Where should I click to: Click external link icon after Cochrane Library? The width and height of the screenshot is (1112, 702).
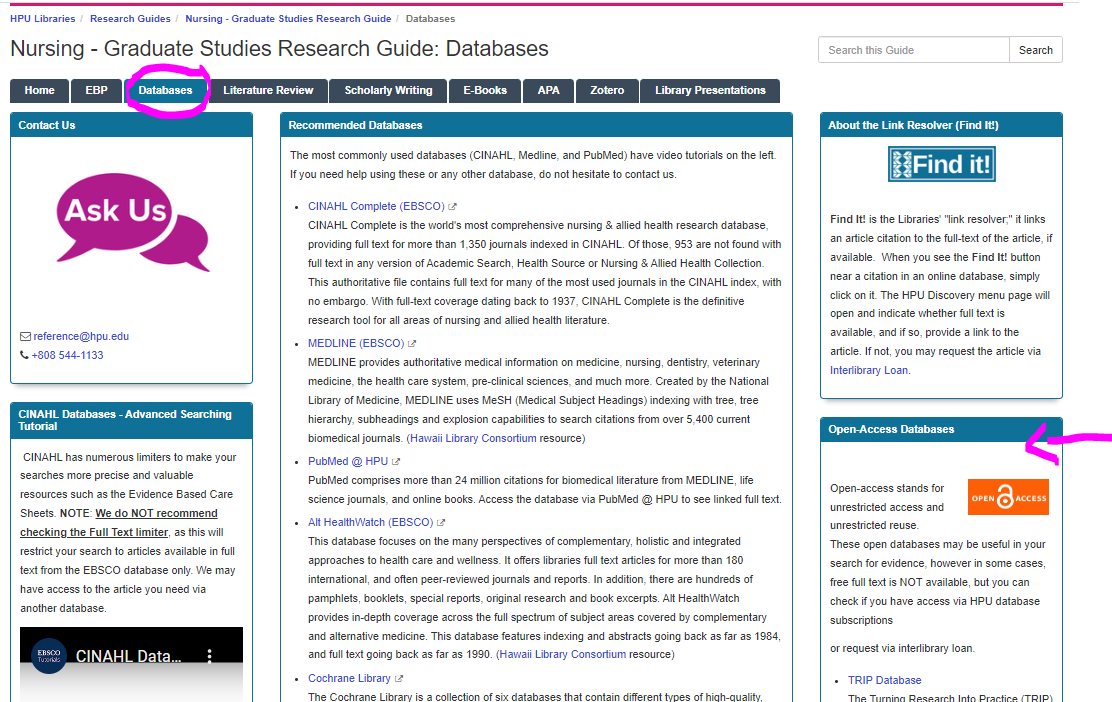click(399, 679)
